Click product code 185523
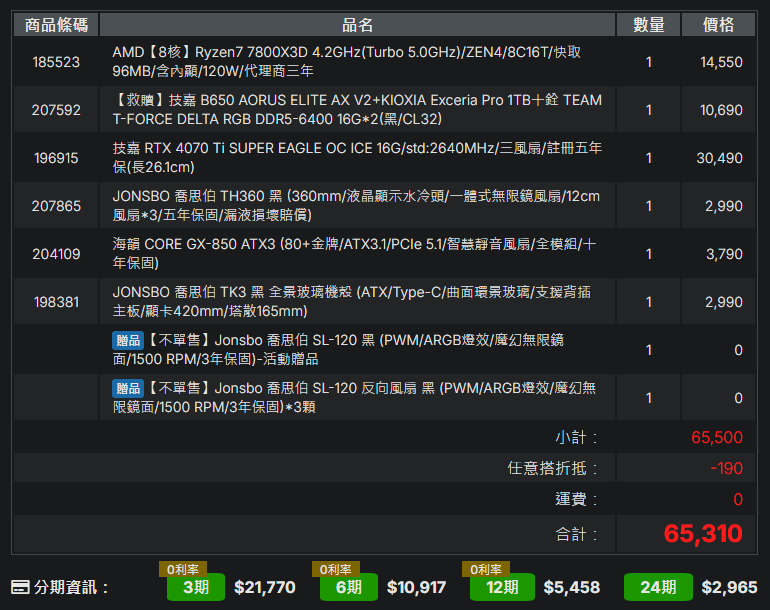 pos(56,62)
